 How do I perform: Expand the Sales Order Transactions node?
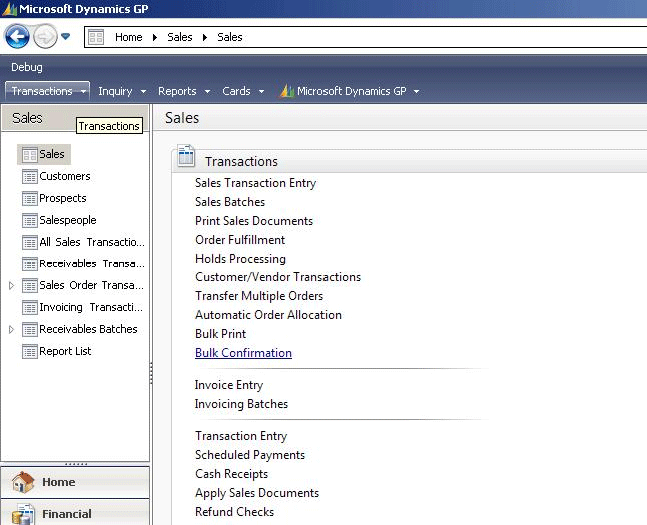[11, 285]
